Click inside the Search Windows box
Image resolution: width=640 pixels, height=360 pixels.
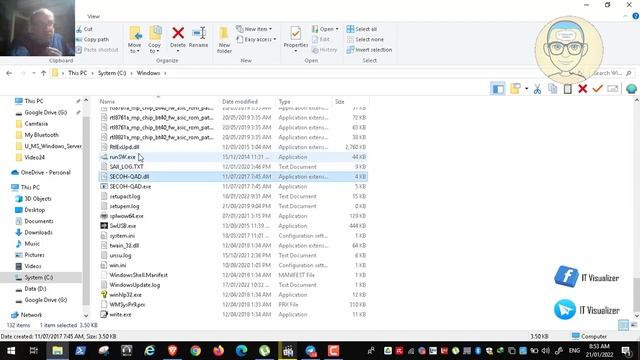611,73
